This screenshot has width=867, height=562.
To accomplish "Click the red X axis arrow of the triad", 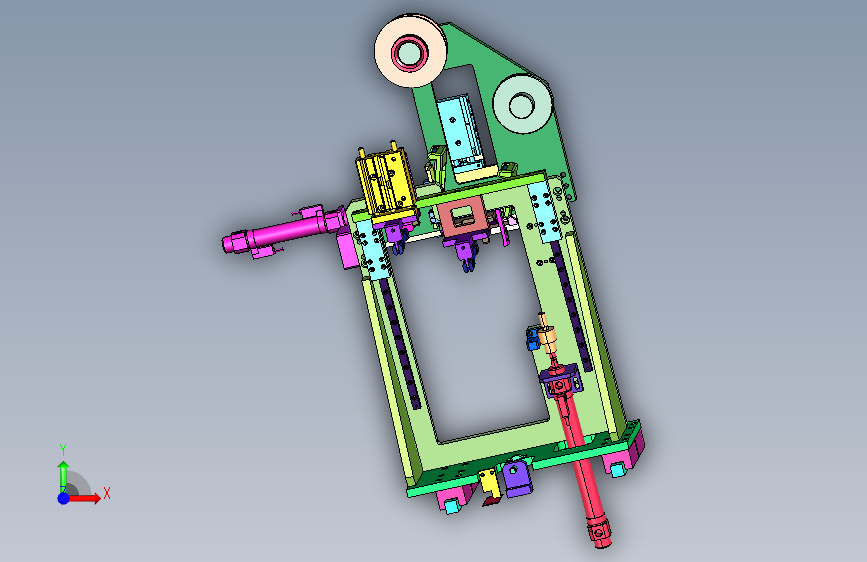I will coord(84,498).
